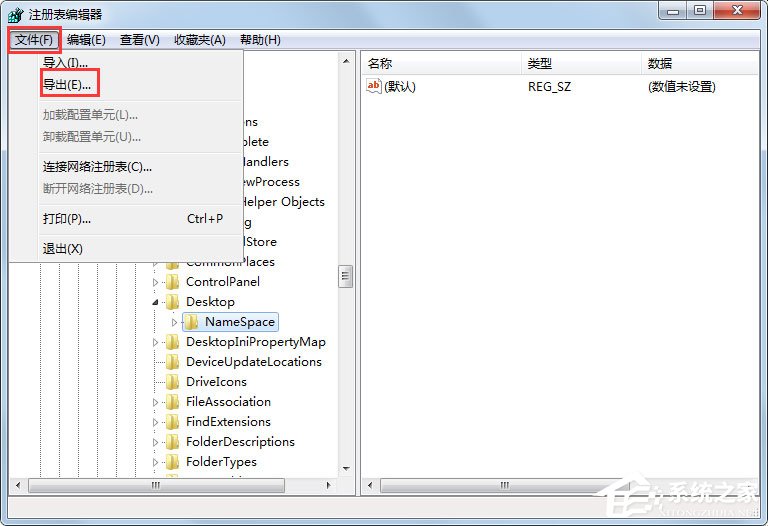Select the FindExtensions key
Image resolution: width=768 pixels, height=526 pixels.
click(228, 422)
